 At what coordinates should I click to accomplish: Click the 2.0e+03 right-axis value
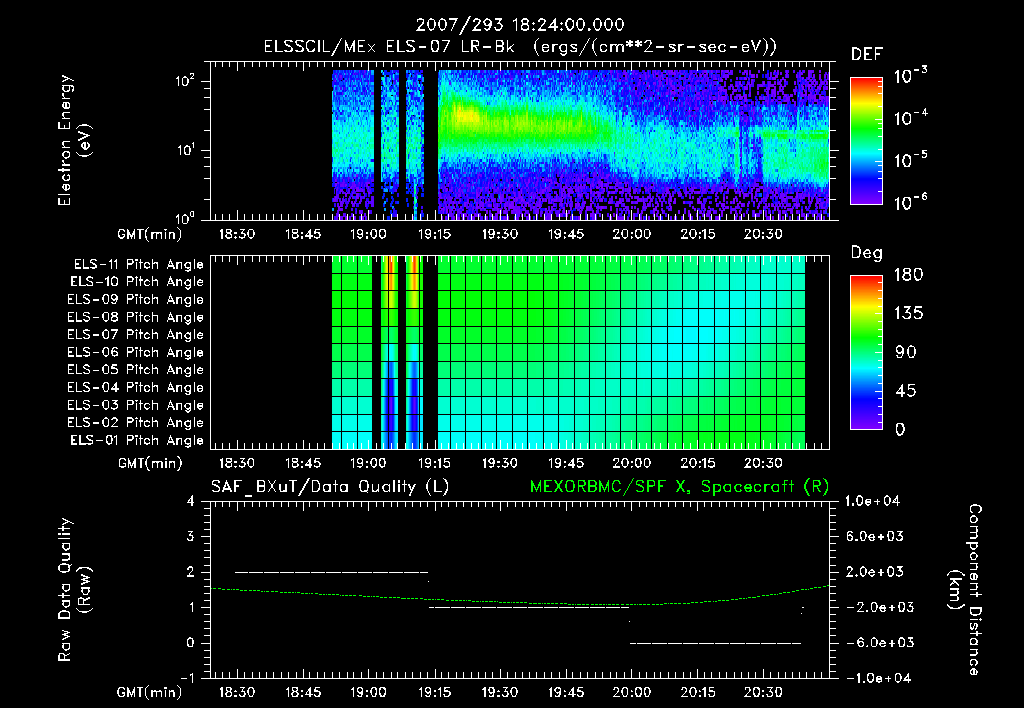click(875, 572)
